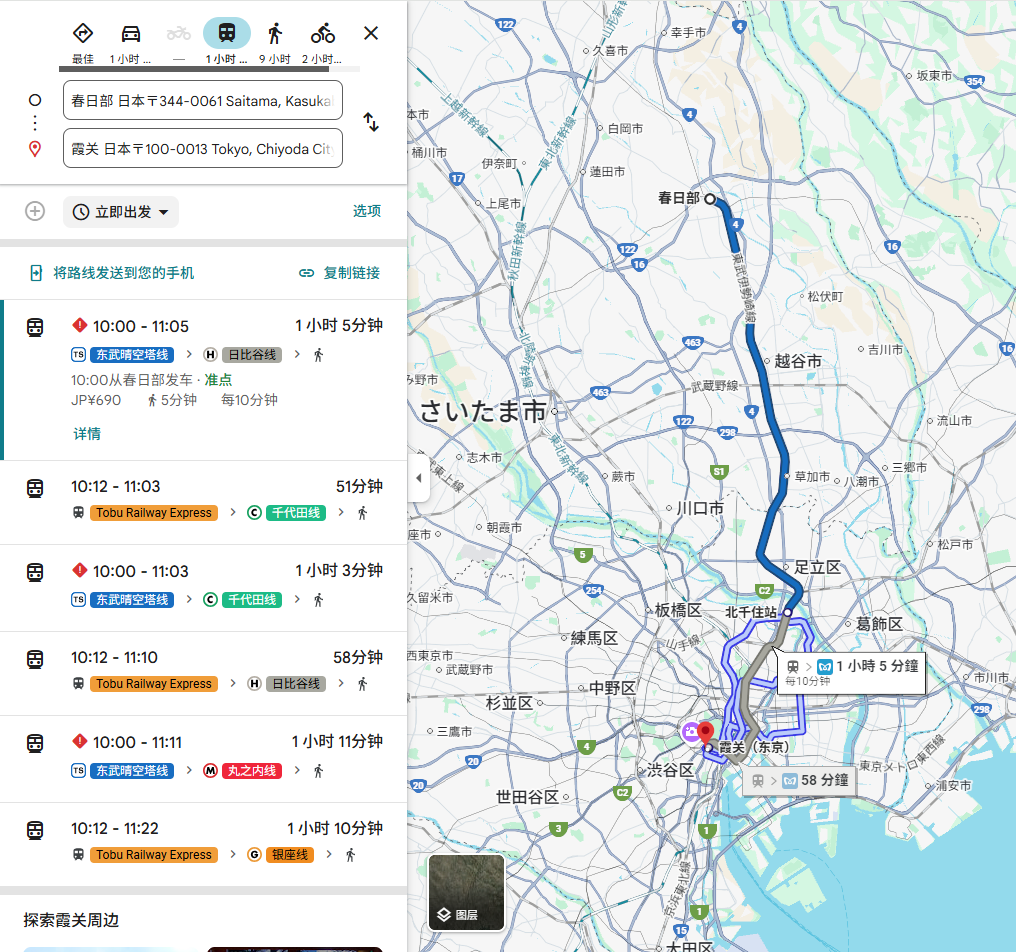Expand 详情 for the 10:00 - 11:05 route
This screenshot has width=1016, height=952.
(87, 434)
